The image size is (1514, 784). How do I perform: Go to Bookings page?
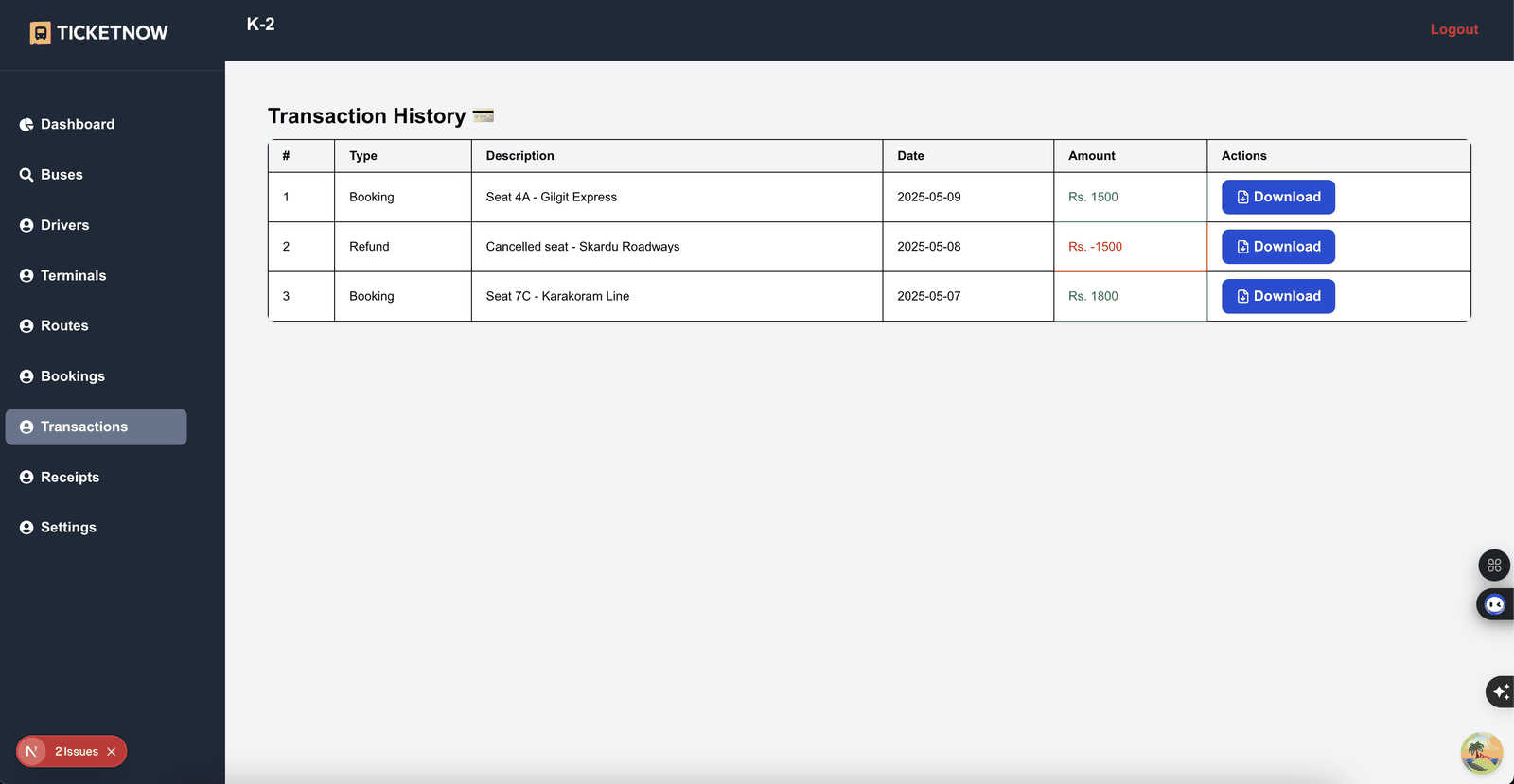62,376
